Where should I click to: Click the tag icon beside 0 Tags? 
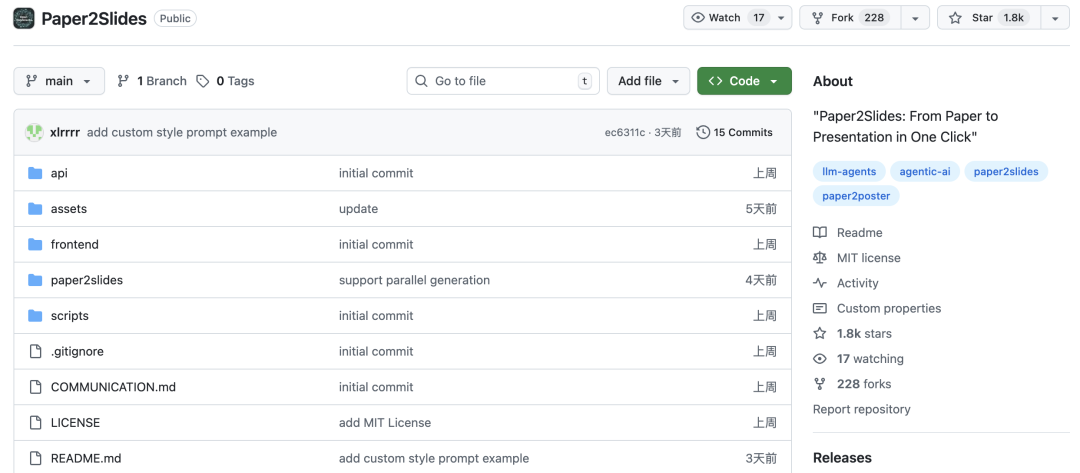tap(203, 81)
